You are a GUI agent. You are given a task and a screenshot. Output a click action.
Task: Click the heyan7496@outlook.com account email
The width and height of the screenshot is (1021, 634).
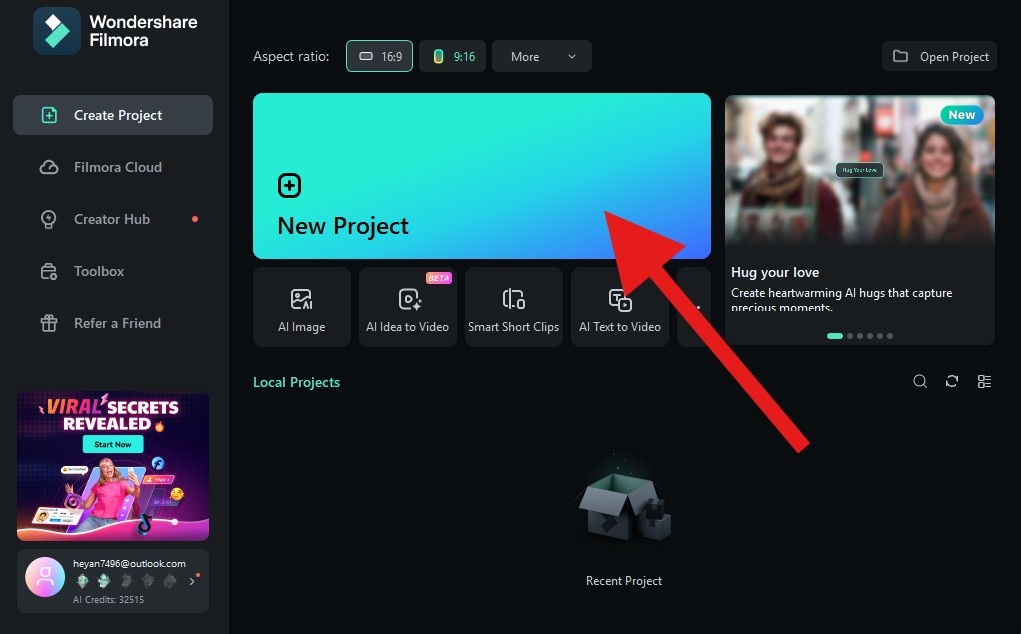(x=129, y=564)
